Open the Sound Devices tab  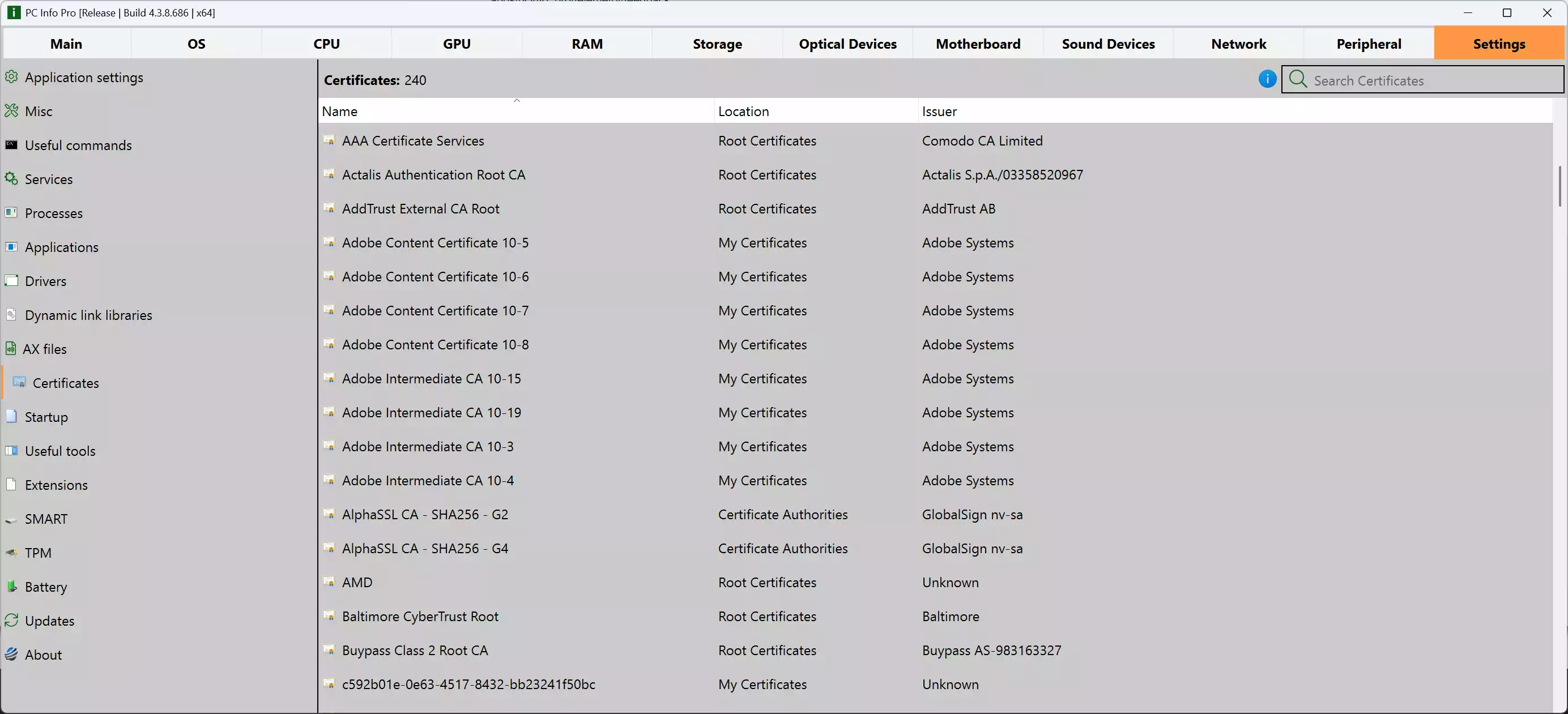pos(1109,43)
